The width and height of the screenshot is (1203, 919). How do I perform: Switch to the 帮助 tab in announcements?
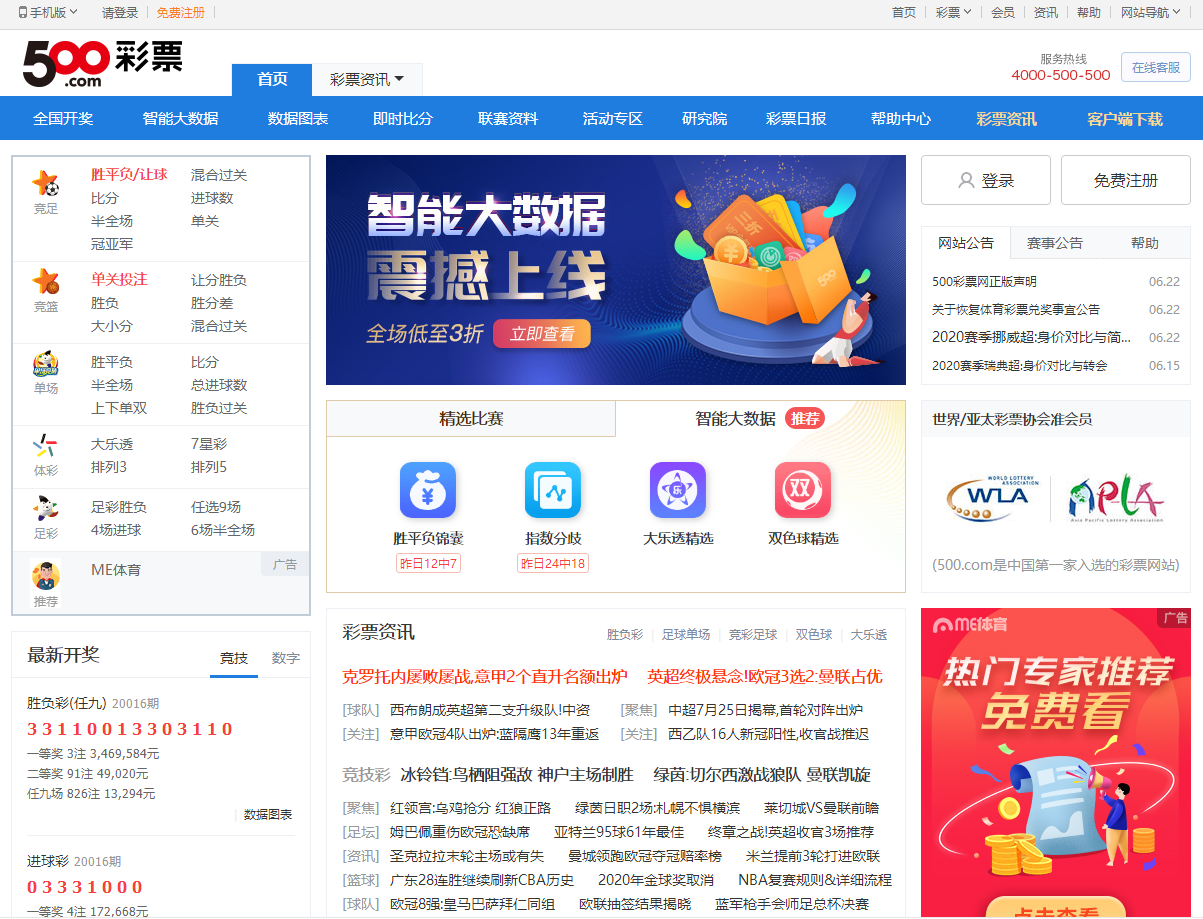(1145, 243)
